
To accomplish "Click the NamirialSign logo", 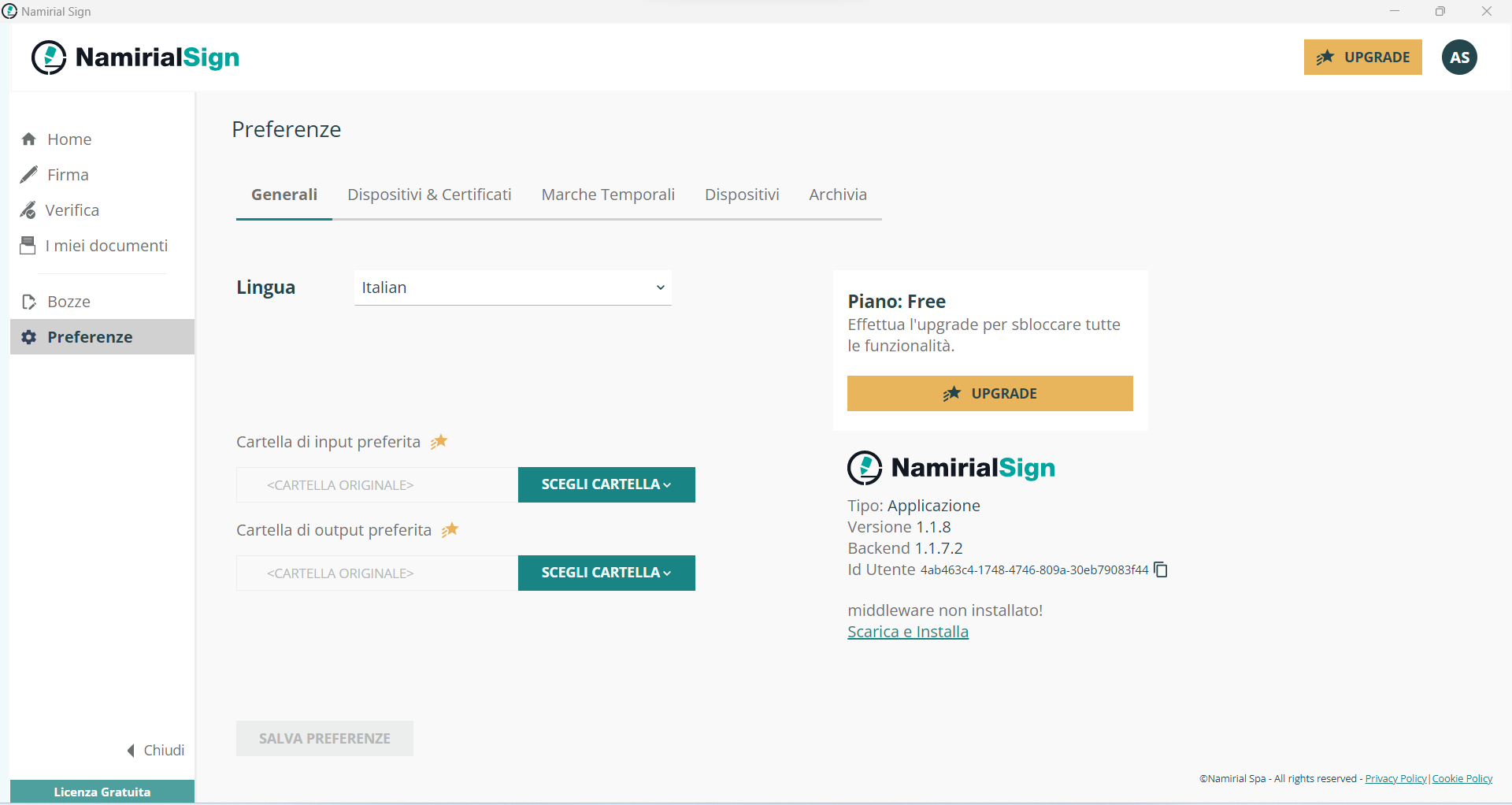I will [x=134, y=57].
